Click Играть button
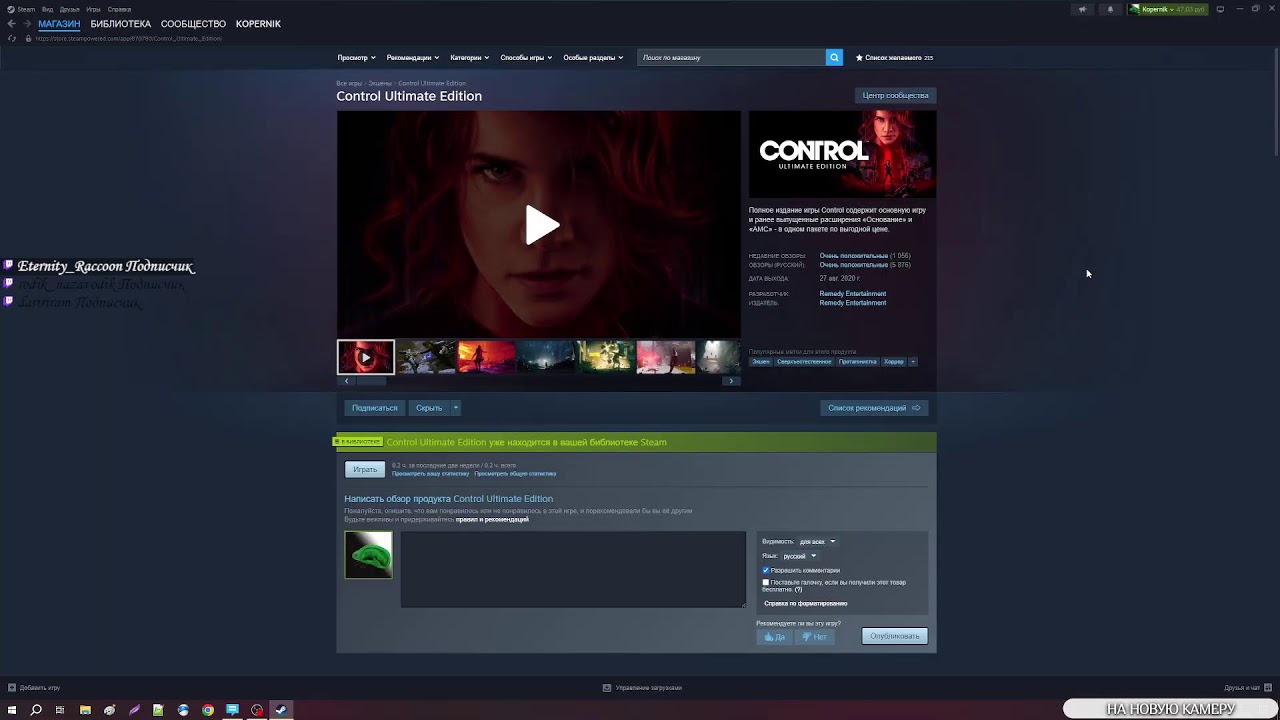The image size is (1280, 720). [x=365, y=469]
